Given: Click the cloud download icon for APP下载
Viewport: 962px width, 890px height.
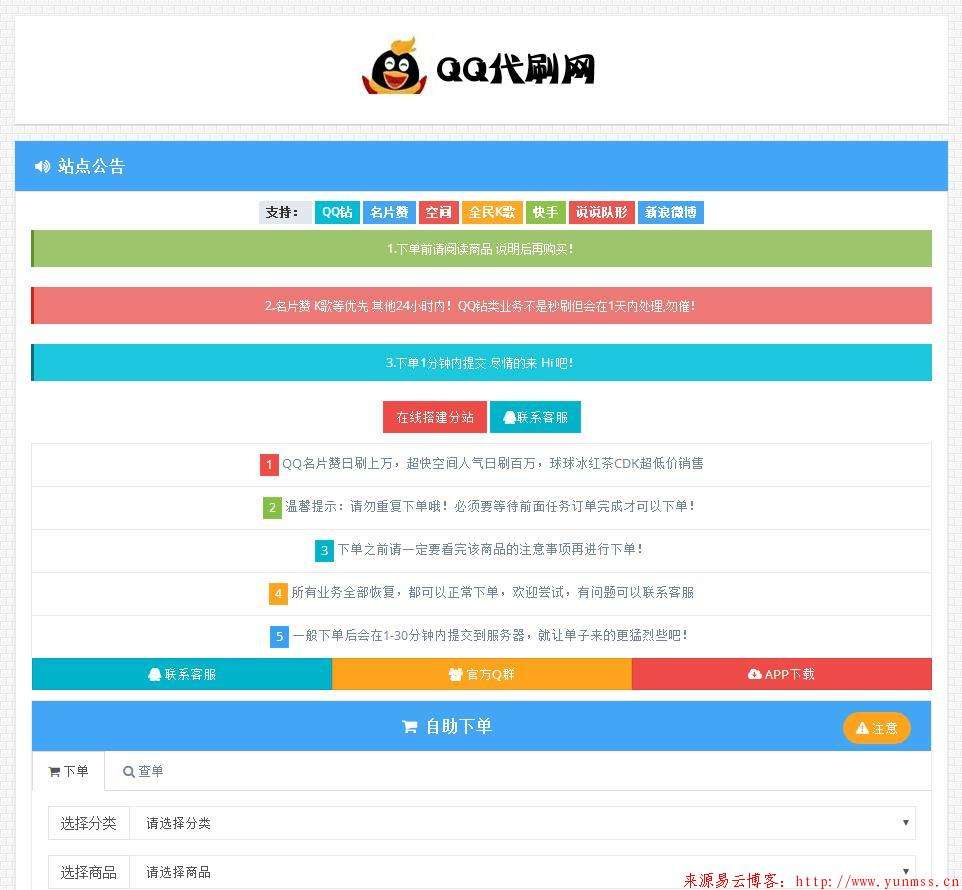Looking at the screenshot, I should point(754,674).
